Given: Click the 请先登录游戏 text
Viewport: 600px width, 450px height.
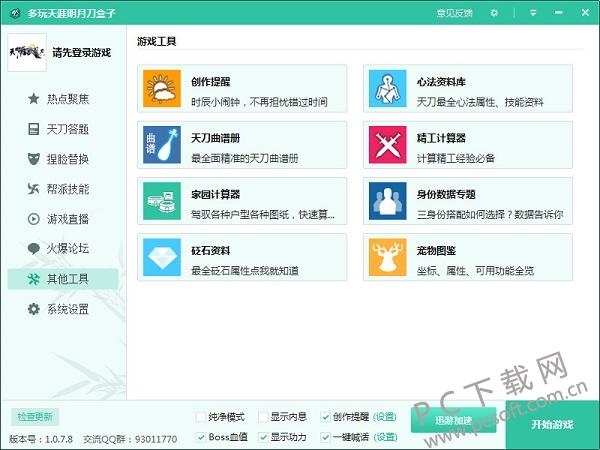Looking at the screenshot, I should click(82, 52).
